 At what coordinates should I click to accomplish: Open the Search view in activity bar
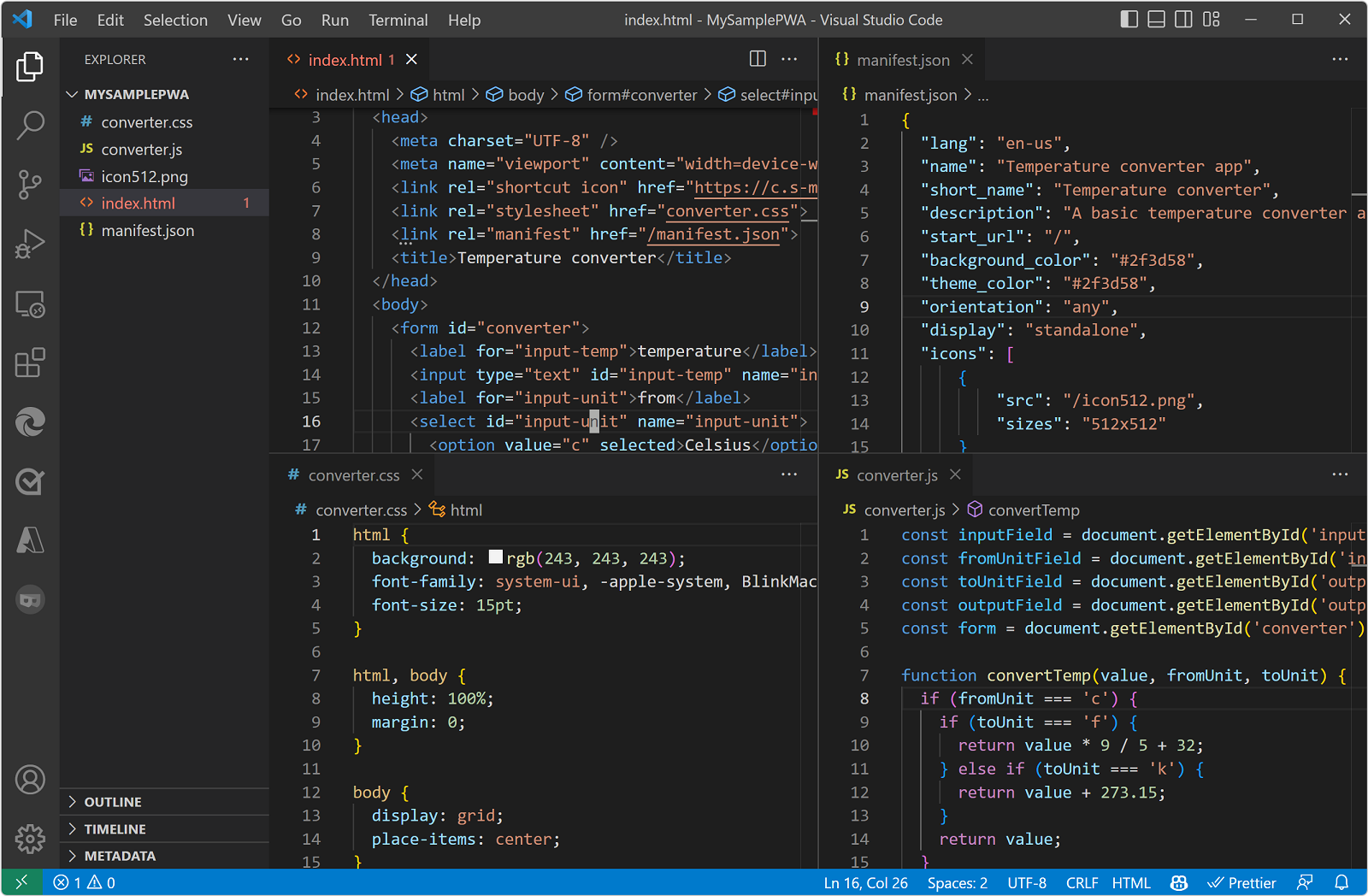pyautogui.click(x=30, y=125)
